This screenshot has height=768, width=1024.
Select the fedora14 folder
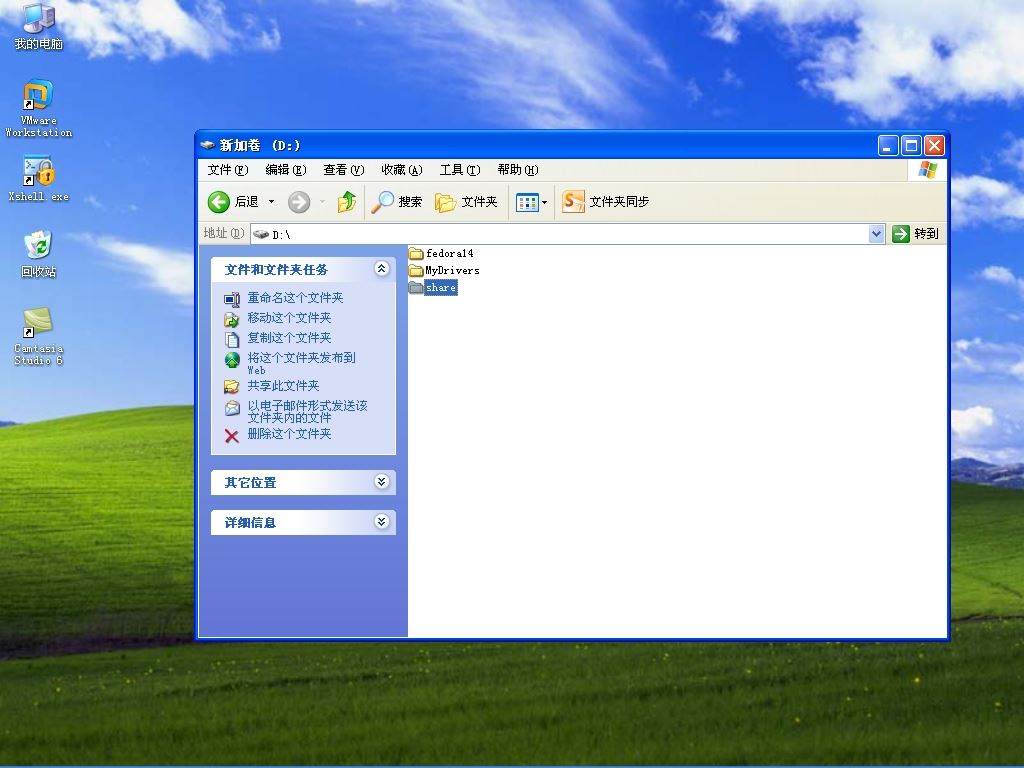point(441,253)
